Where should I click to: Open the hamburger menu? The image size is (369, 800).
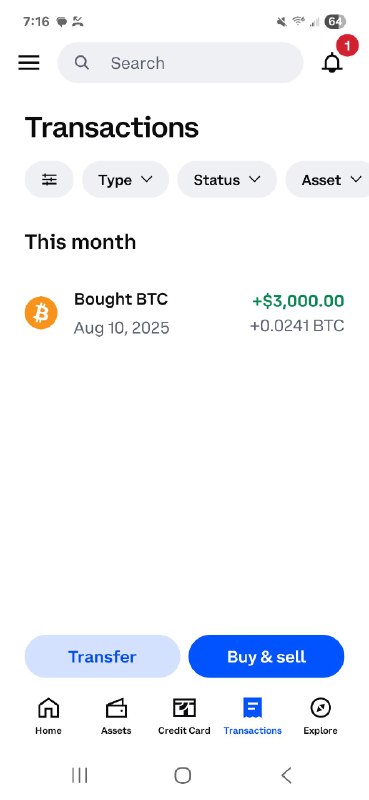(x=29, y=63)
